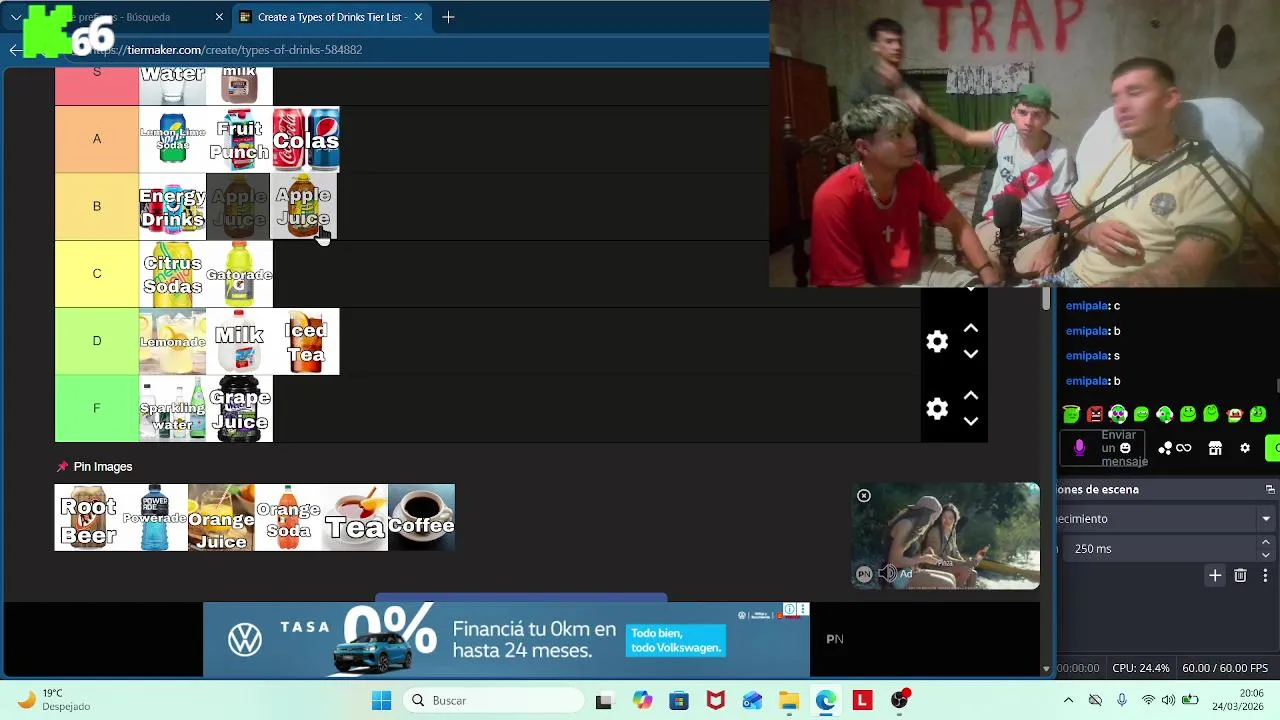The width and height of the screenshot is (1280, 720).
Task: Open OBS Studio from the taskbar
Action: click(900, 701)
